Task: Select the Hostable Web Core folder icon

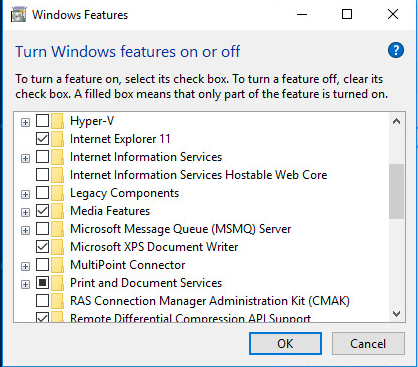Action: point(57,175)
